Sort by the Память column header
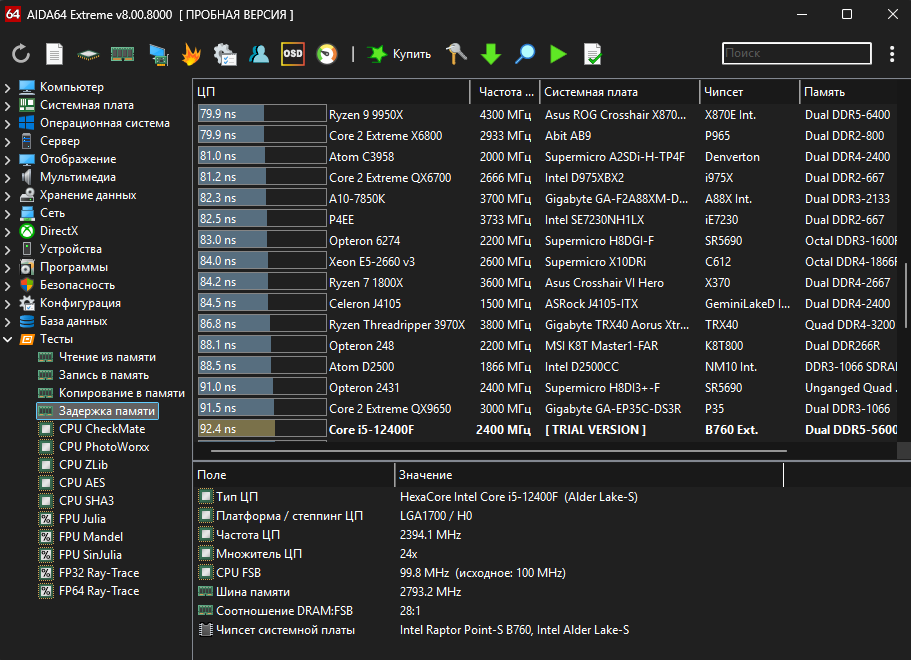 pyautogui.click(x=825, y=92)
